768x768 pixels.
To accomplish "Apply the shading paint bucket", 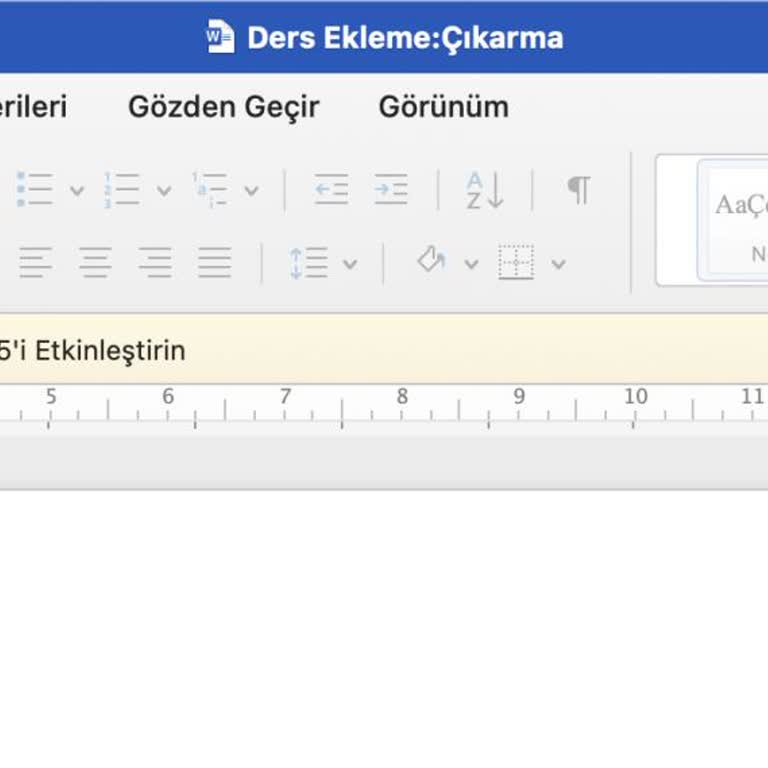I will (432, 260).
